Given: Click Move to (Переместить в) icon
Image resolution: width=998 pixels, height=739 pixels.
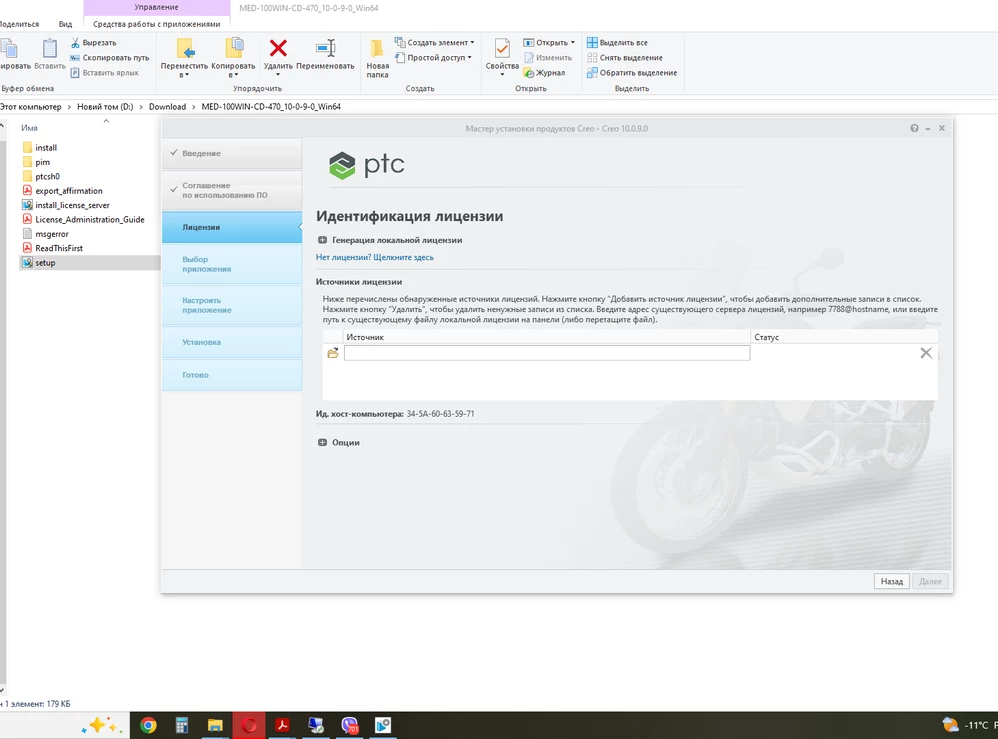Looking at the screenshot, I should (185, 48).
